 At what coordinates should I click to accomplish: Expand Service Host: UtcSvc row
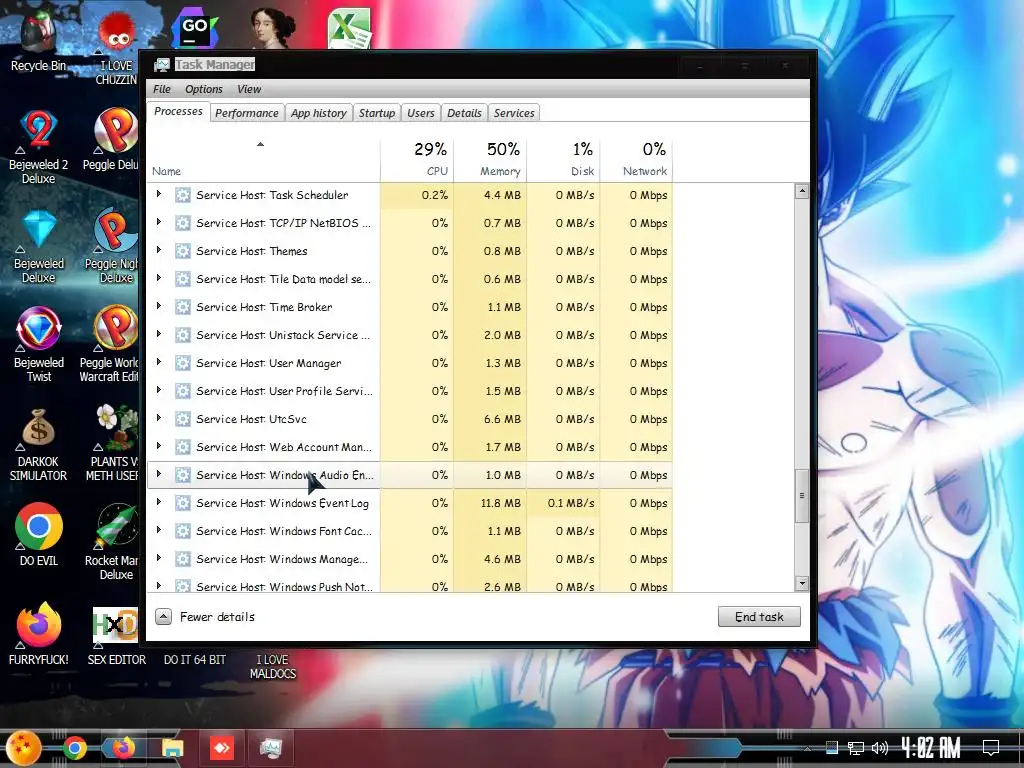159,419
